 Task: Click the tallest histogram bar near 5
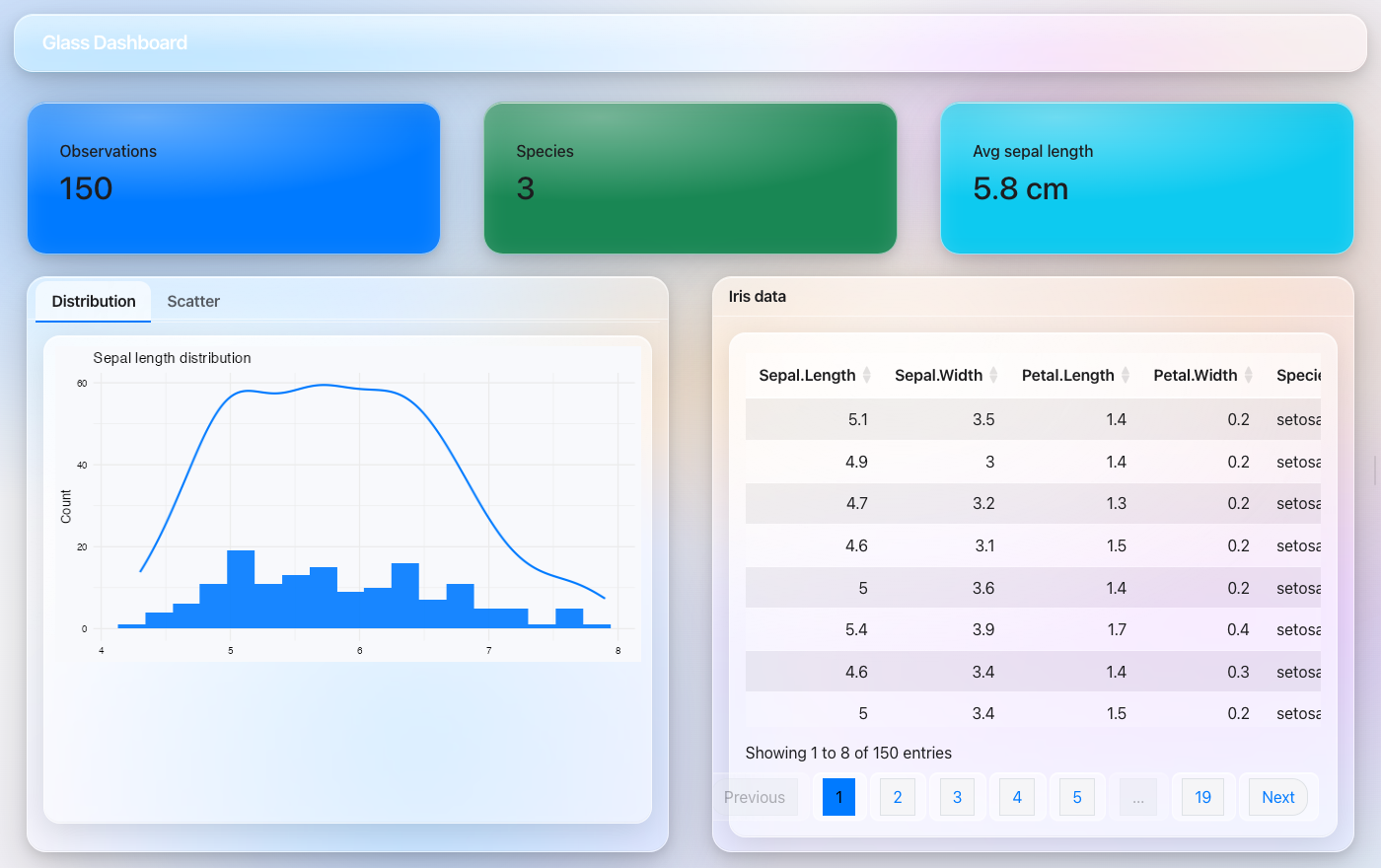pyautogui.click(x=241, y=589)
